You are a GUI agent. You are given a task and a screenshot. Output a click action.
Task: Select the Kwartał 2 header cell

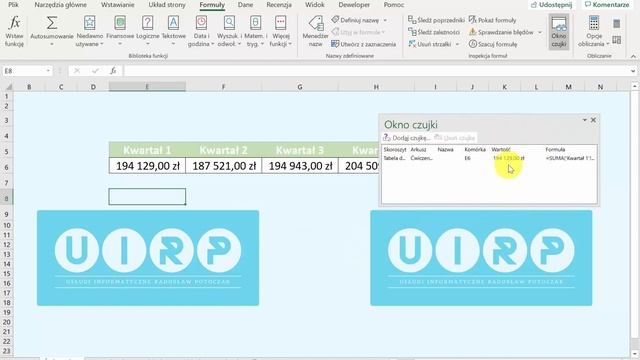coord(224,150)
